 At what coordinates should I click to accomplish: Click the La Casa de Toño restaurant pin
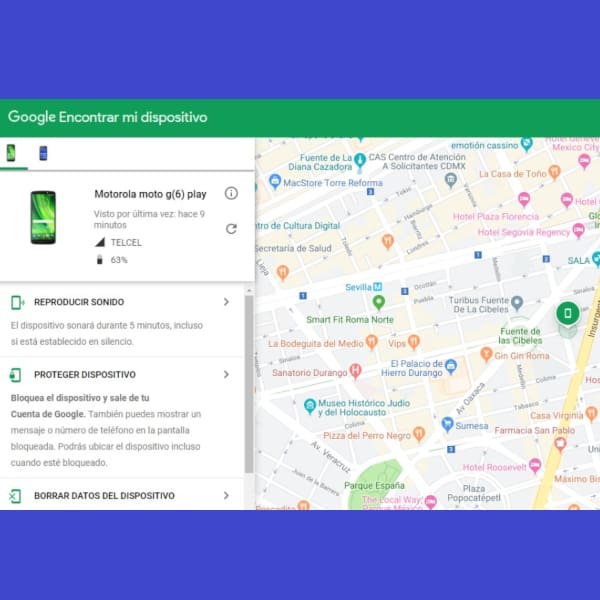pyautogui.click(x=554, y=173)
